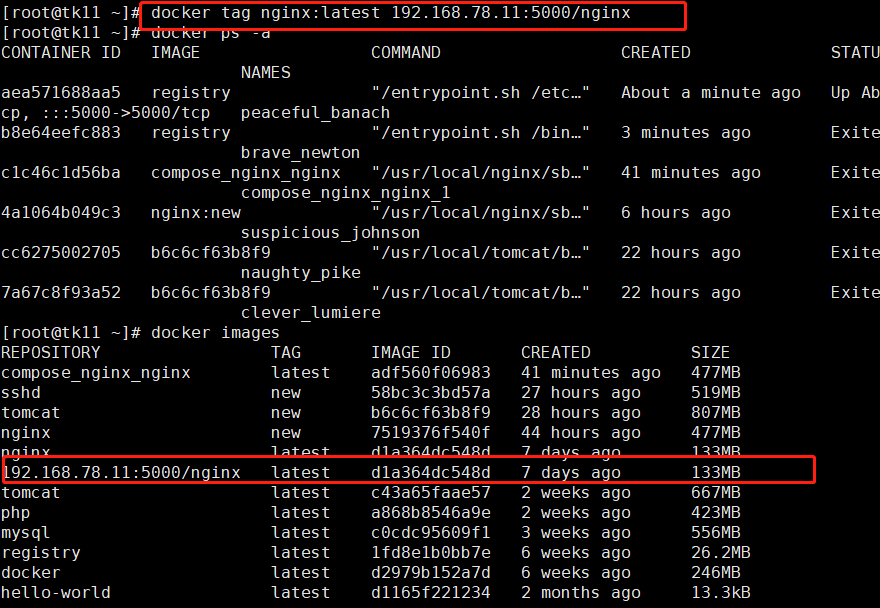Click repository mysql in images list
This screenshot has width=880, height=608.
point(25,533)
